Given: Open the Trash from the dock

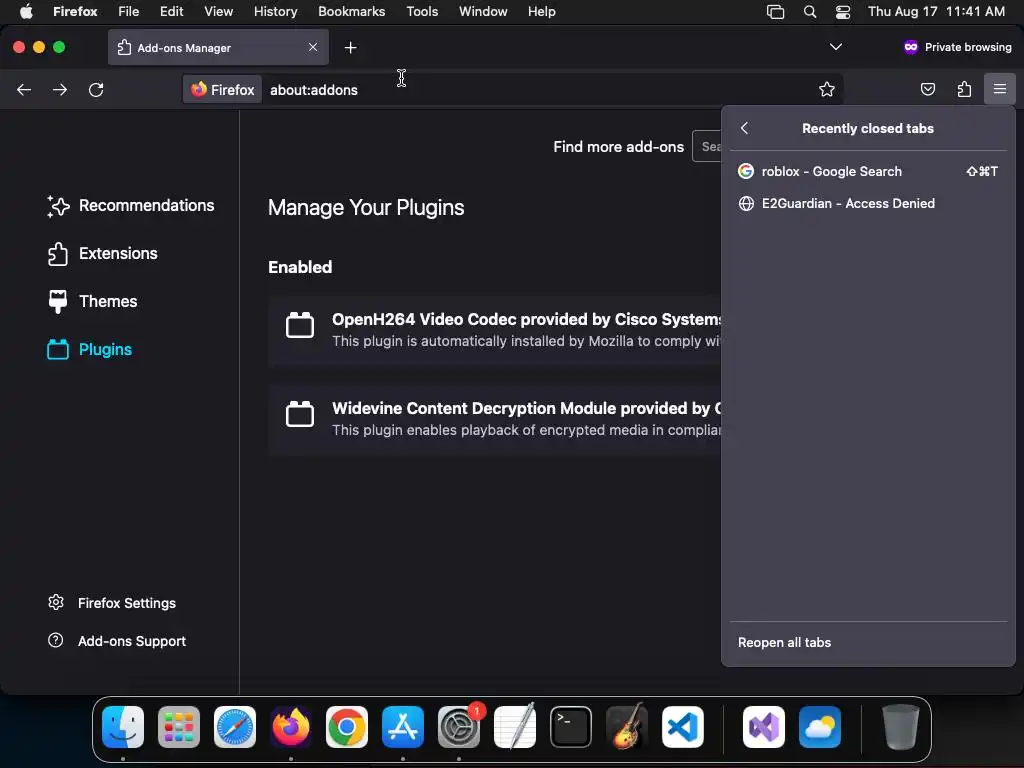Looking at the screenshot, I should pos(901,727).
